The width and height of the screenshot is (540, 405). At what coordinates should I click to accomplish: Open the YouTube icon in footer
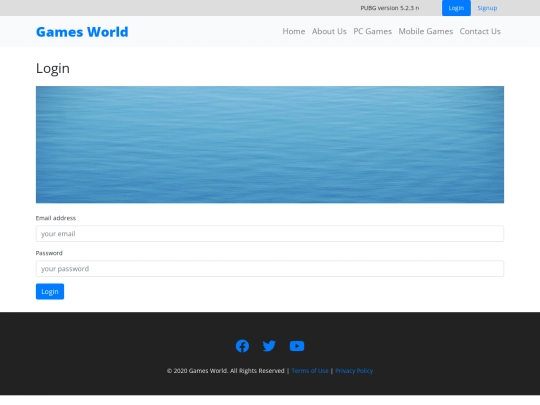click(x=297, y=346)
